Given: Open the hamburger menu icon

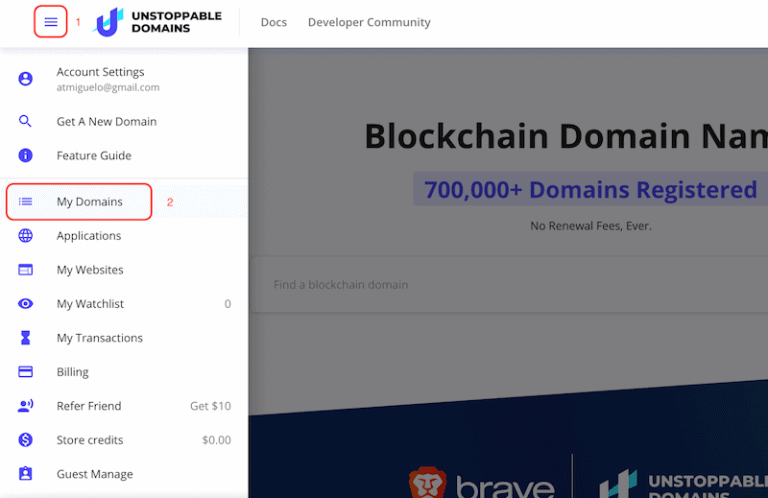Looking at the screenshot, I should pyautogui.click(x=50, y=22).
